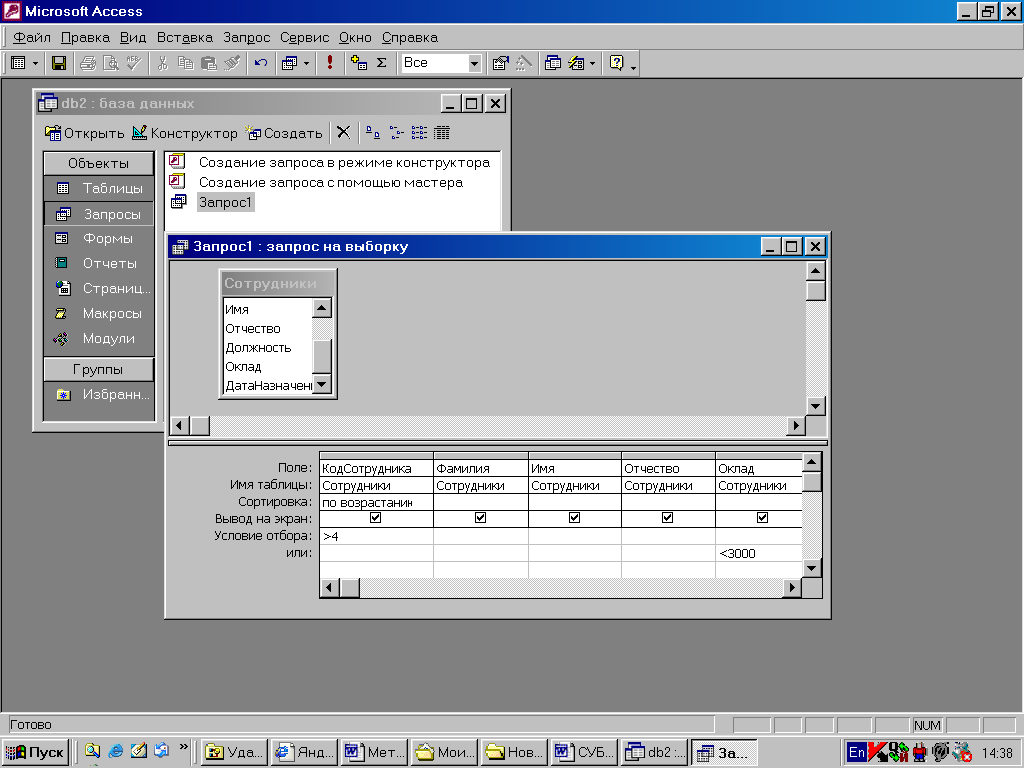Click the En language indicator in tray

point(856,752)
